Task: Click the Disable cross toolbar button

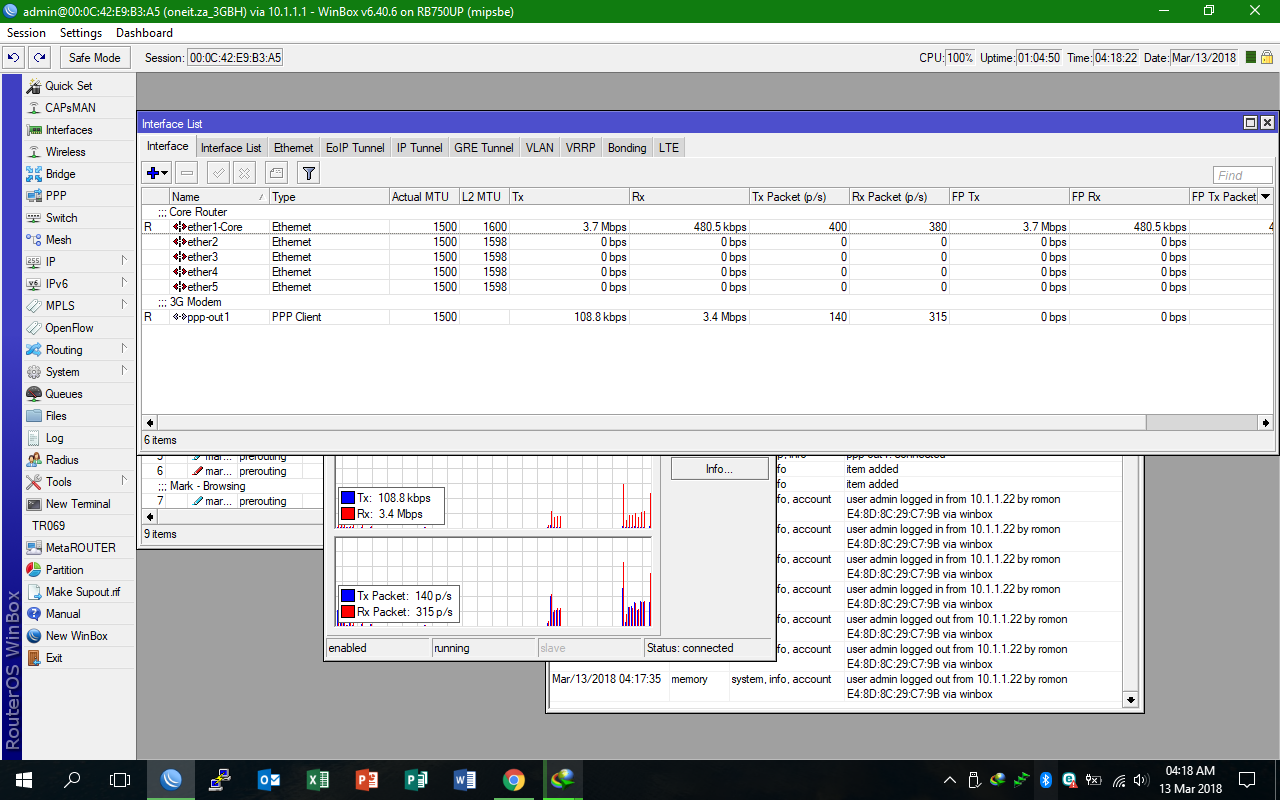Action: click(244, 173)
